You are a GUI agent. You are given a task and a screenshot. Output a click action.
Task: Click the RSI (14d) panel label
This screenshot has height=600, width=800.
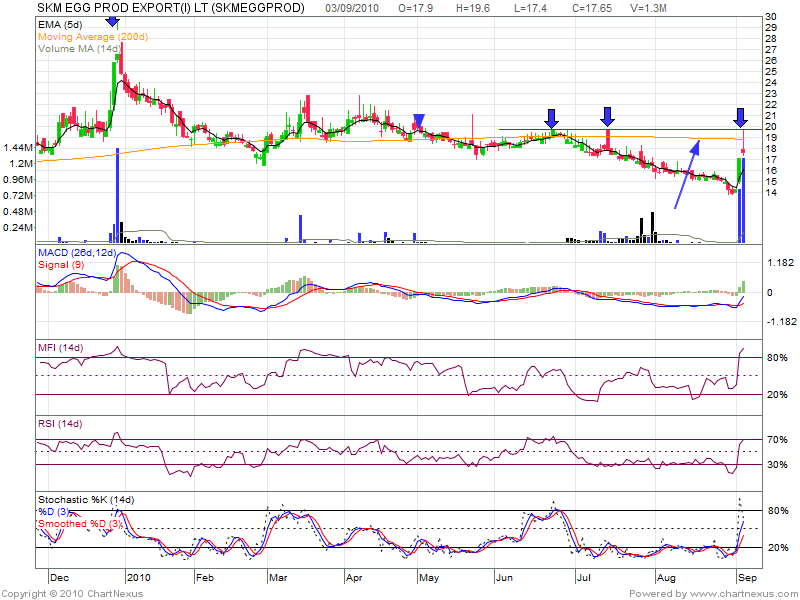[x=61, y=424]
